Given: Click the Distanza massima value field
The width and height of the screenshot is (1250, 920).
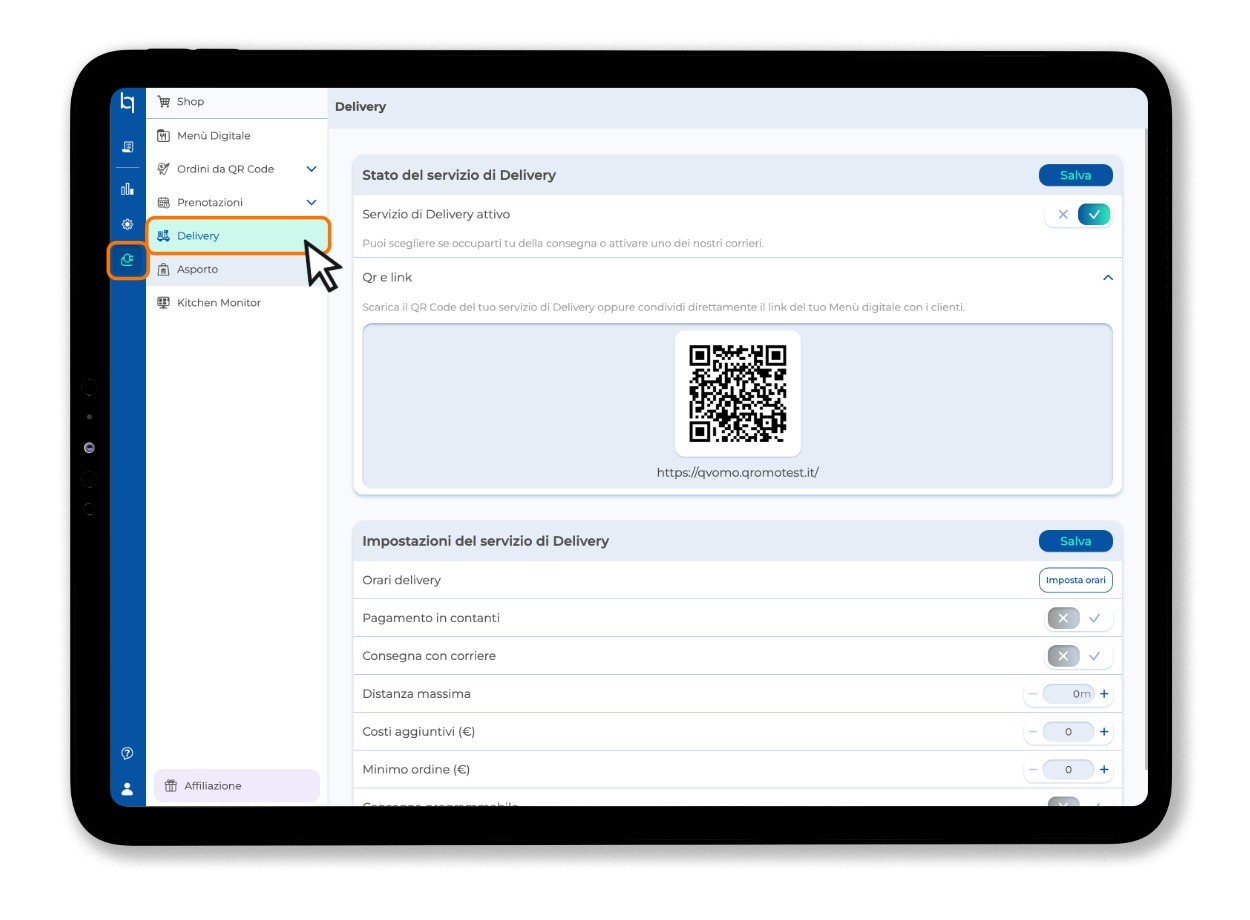Looking at the screenshot, I should (1068, 694).
